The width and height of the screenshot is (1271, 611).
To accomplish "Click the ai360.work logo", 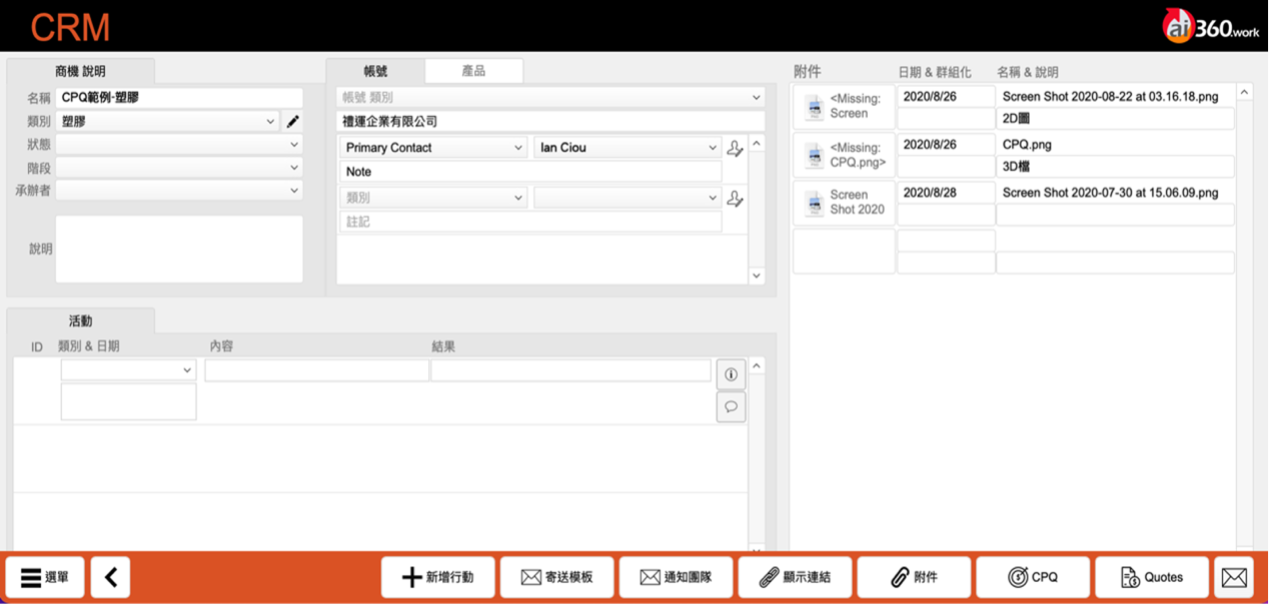I will (x=1211, y=26).
